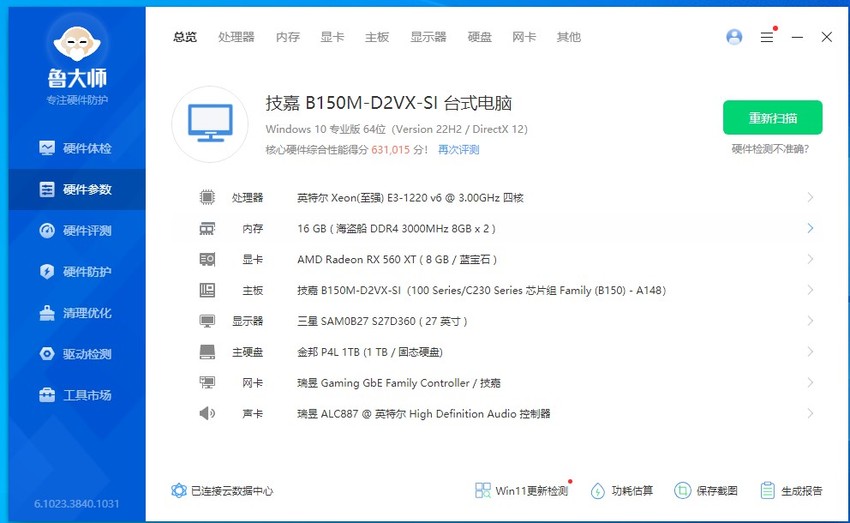Click the 再次评测 link
This screenshot has height=523, width=850.
459,150
